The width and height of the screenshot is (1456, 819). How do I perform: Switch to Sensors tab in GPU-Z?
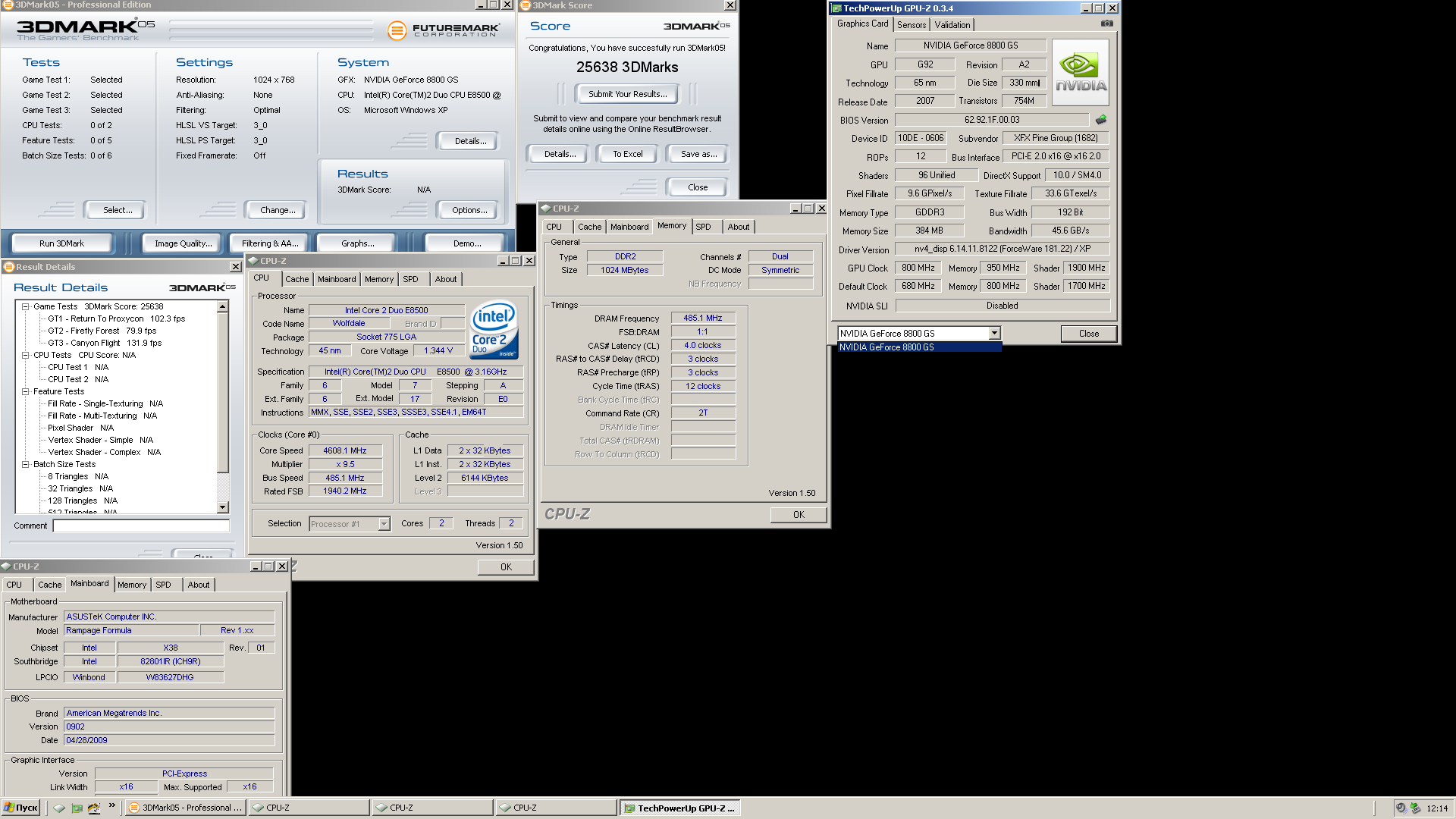pyautogui.click(x=912, y=25)
